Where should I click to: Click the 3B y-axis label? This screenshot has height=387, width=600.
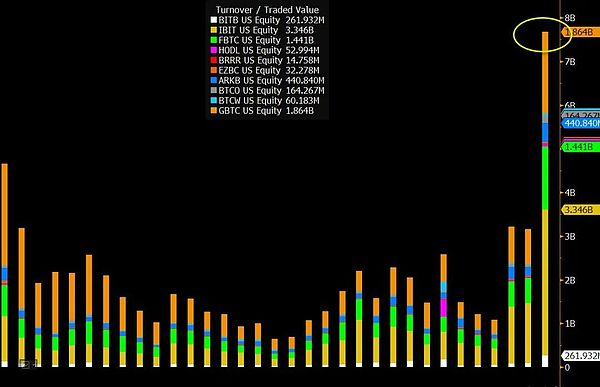point(570,237)
